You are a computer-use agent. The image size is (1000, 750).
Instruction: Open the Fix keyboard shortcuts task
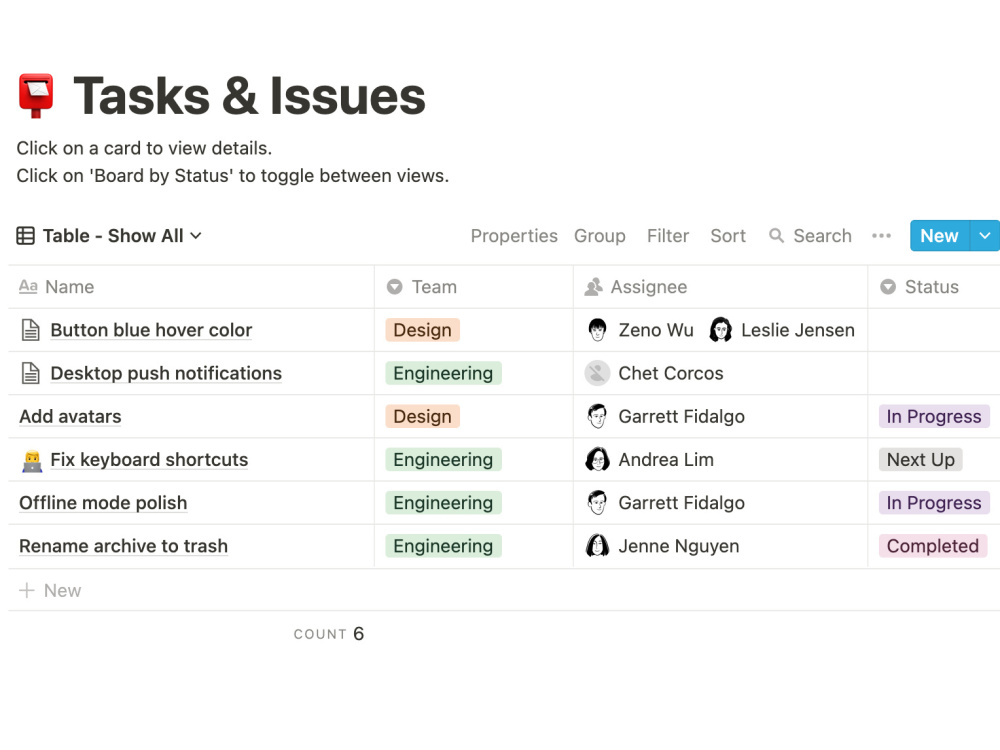coord(149,460)
